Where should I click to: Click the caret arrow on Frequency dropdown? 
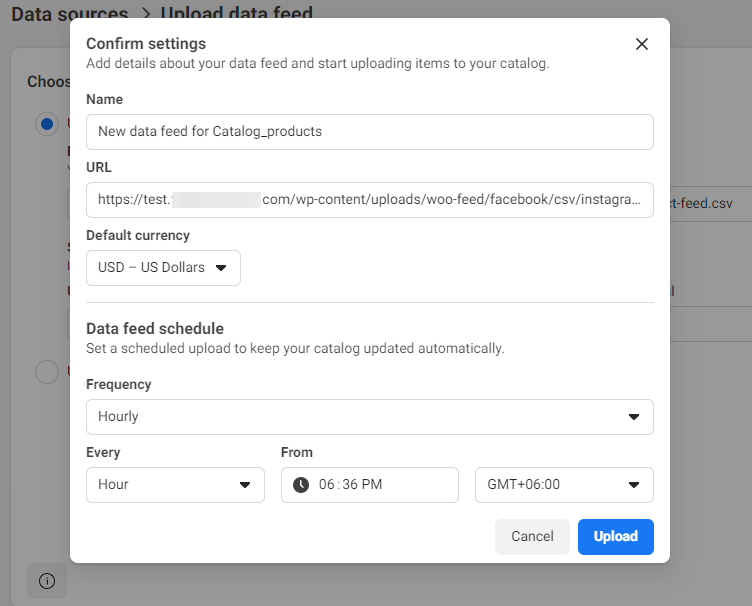(633, 417)
